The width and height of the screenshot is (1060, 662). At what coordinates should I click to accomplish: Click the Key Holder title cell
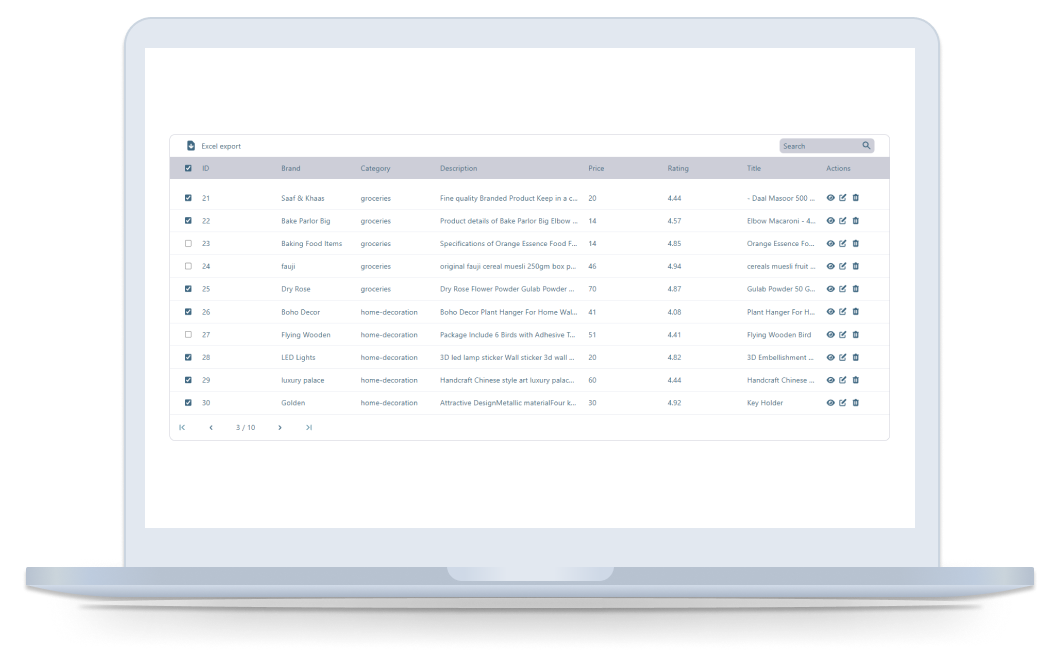[x=765, y=403]
